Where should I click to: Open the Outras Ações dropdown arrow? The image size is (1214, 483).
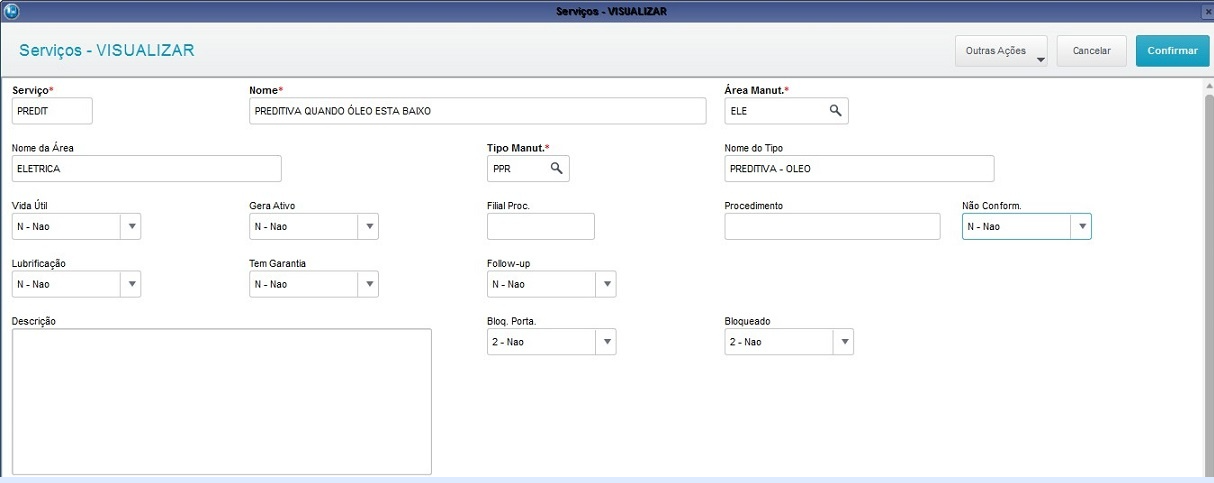(x=1040, y=59)
